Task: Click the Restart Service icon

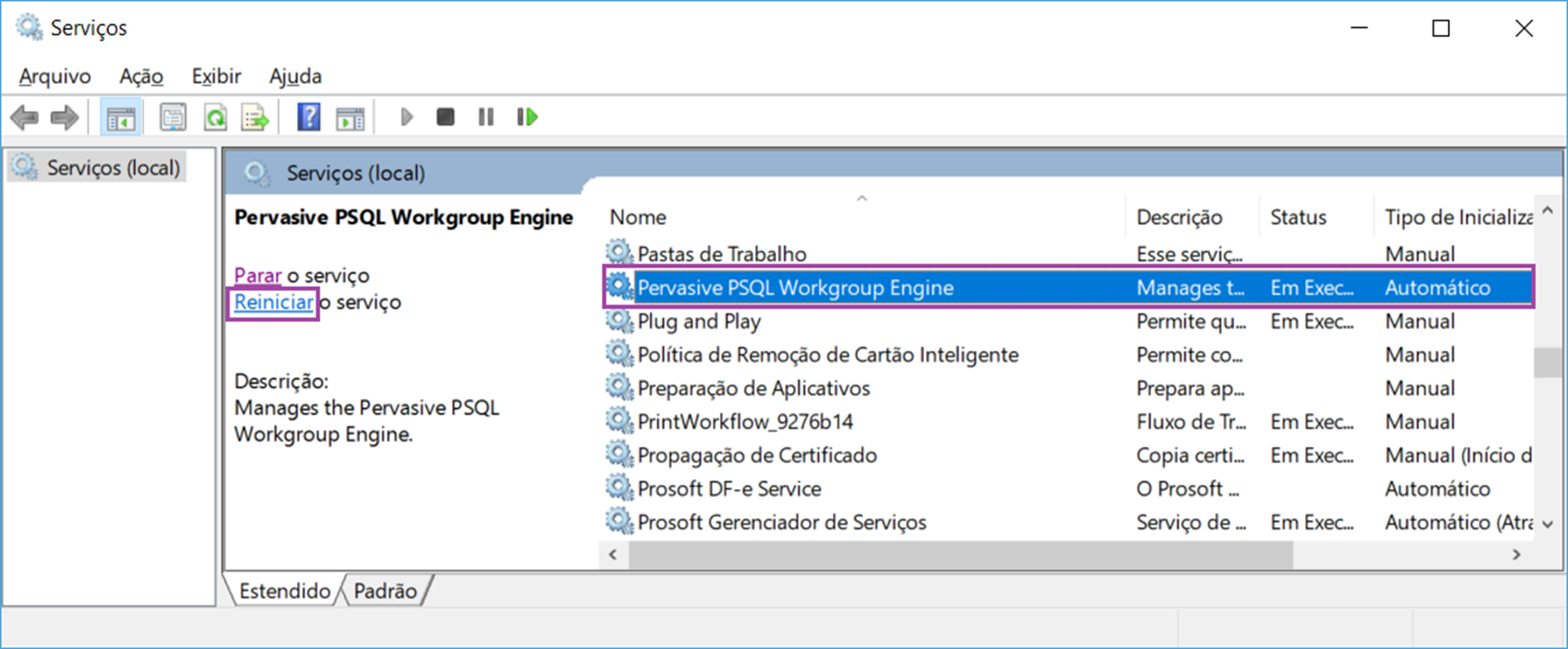Action: pos(528,117)
